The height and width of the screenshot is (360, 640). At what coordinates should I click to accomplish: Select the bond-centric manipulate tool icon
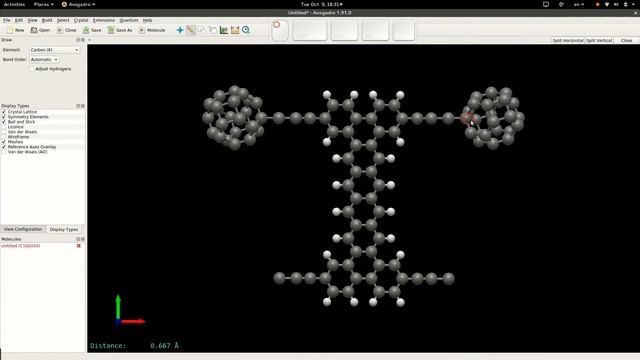224,30
